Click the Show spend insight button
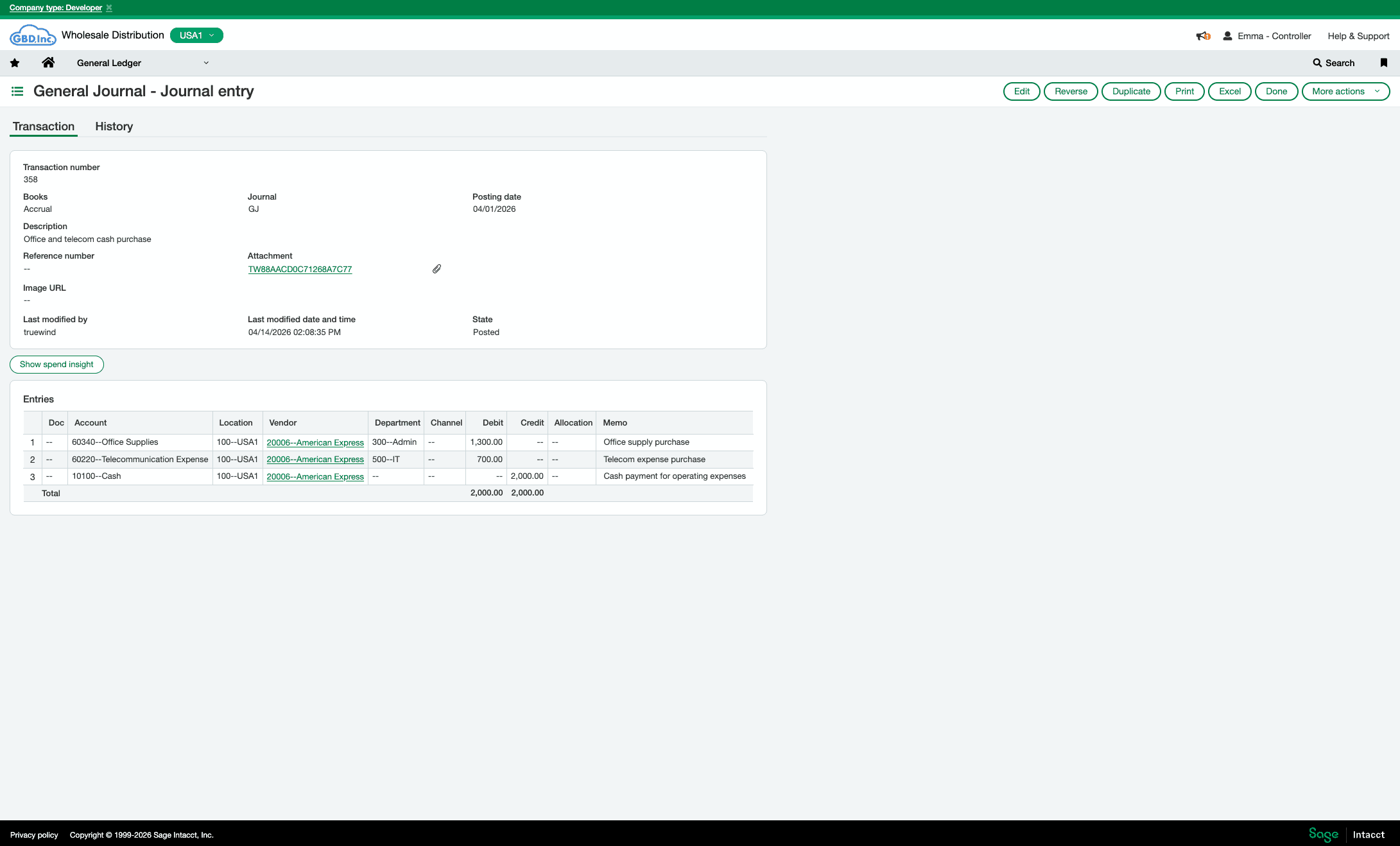 (56, 364)
